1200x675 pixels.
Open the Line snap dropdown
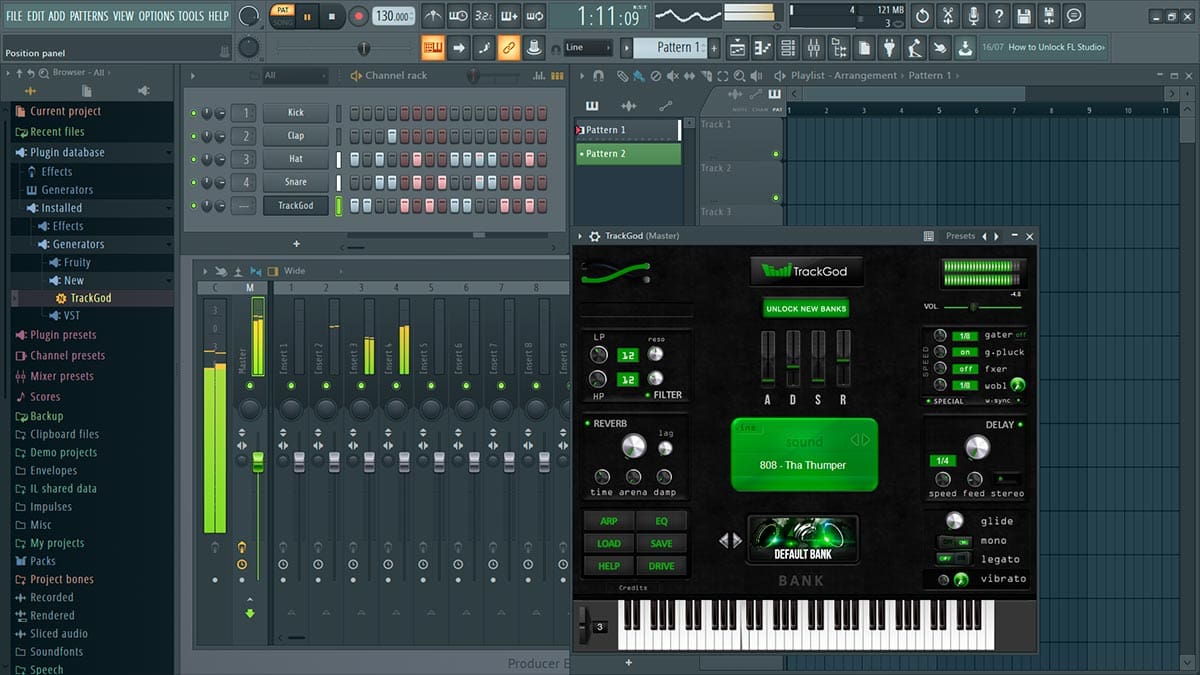[x=588, y=48]
